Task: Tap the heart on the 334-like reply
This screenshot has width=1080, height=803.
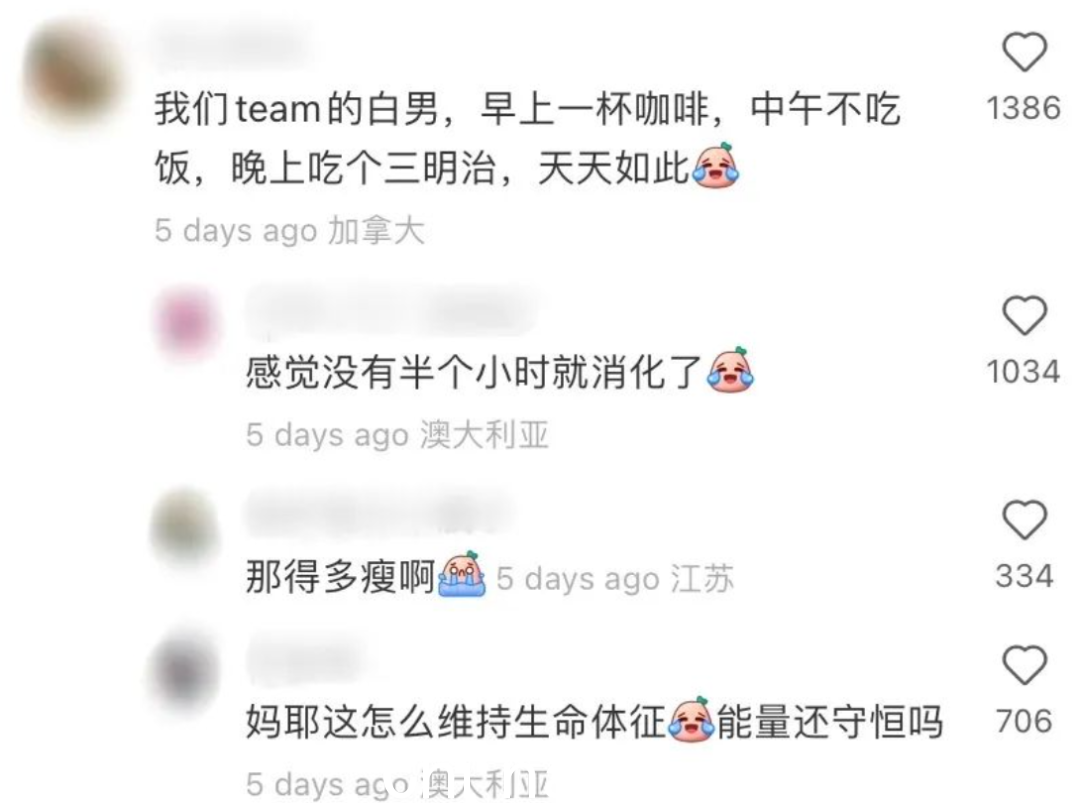Action: (1024, 520)
